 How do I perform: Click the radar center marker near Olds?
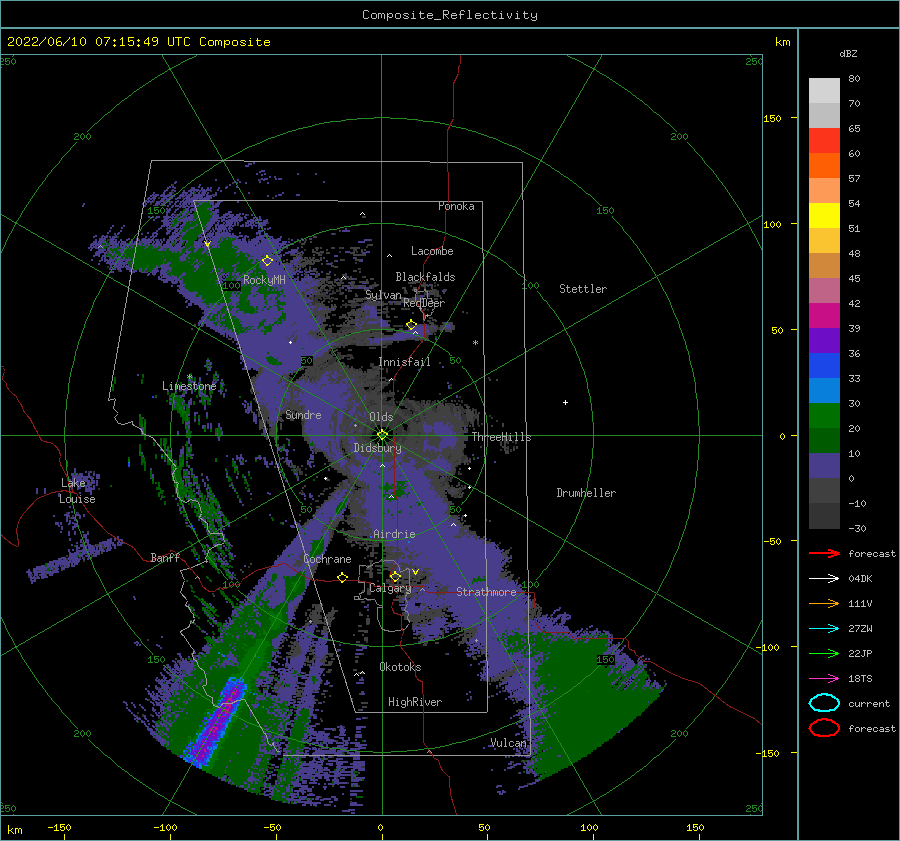pos(382,435)
